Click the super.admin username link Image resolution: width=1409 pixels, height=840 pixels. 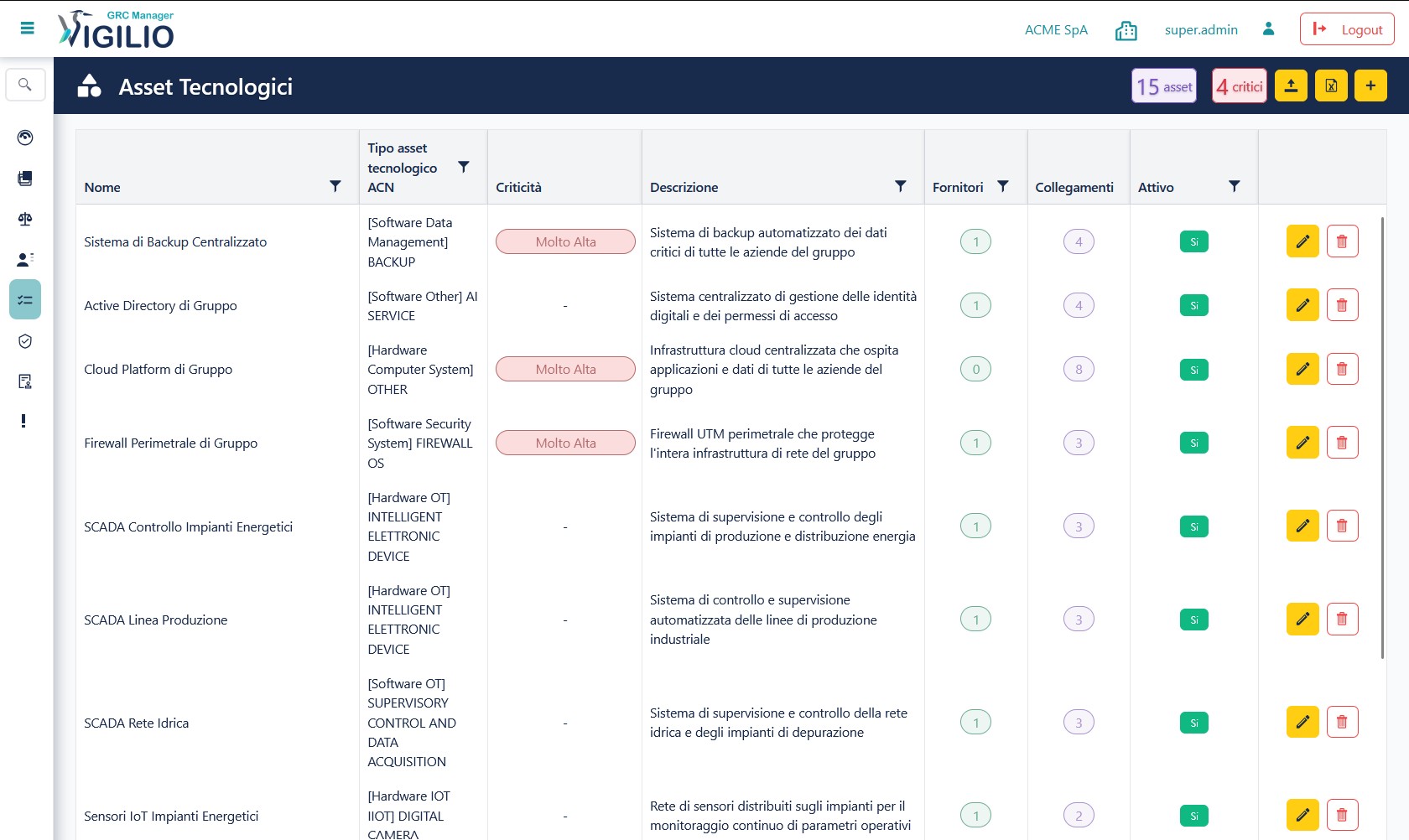[1201, 30]
